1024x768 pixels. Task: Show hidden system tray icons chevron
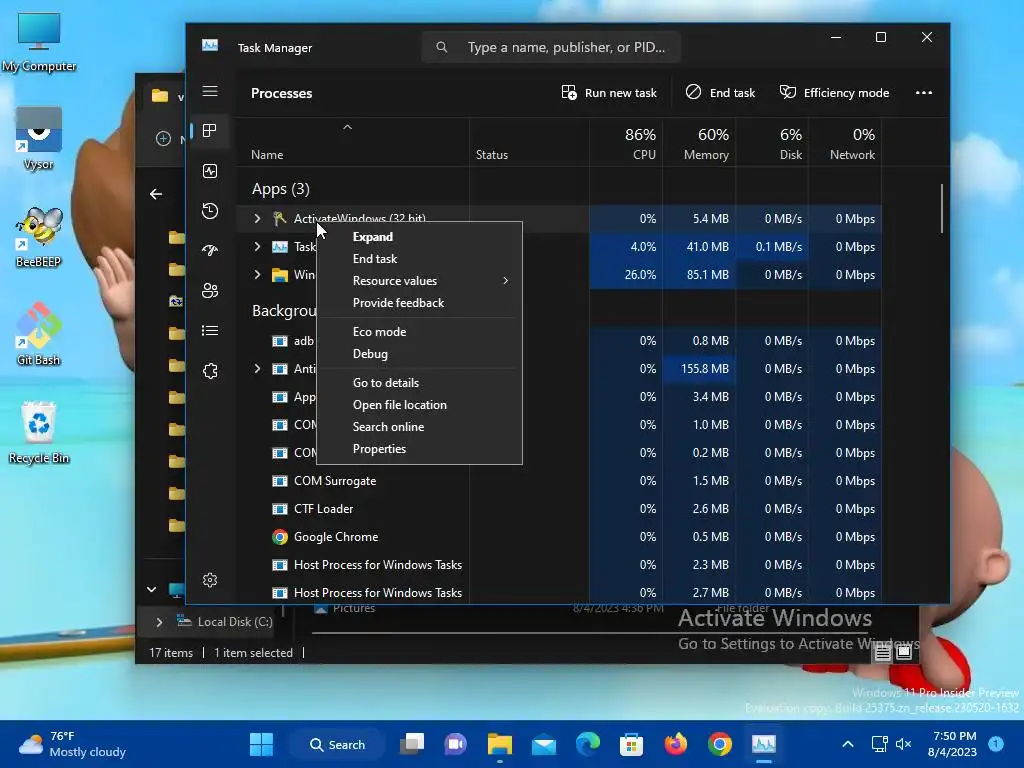point(847,744)
